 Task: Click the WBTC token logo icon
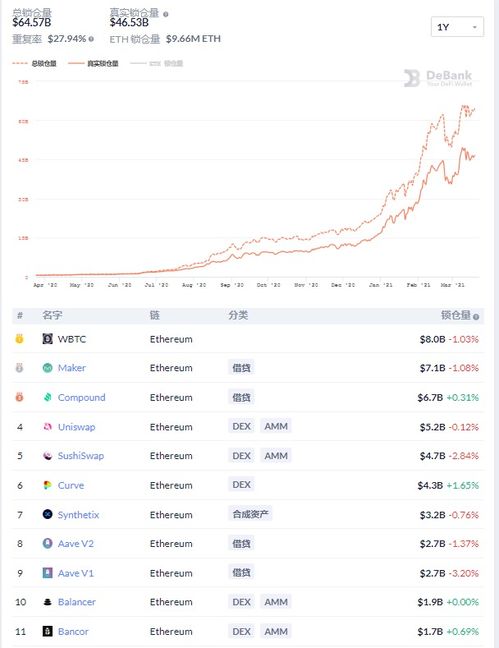48,339
